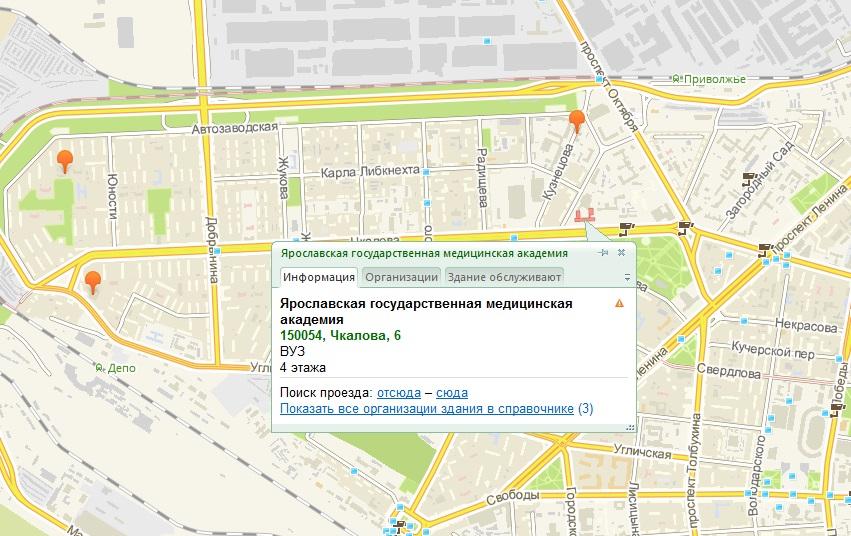Switch to the Организации tab
851x536 pixels.
[401, 277]
